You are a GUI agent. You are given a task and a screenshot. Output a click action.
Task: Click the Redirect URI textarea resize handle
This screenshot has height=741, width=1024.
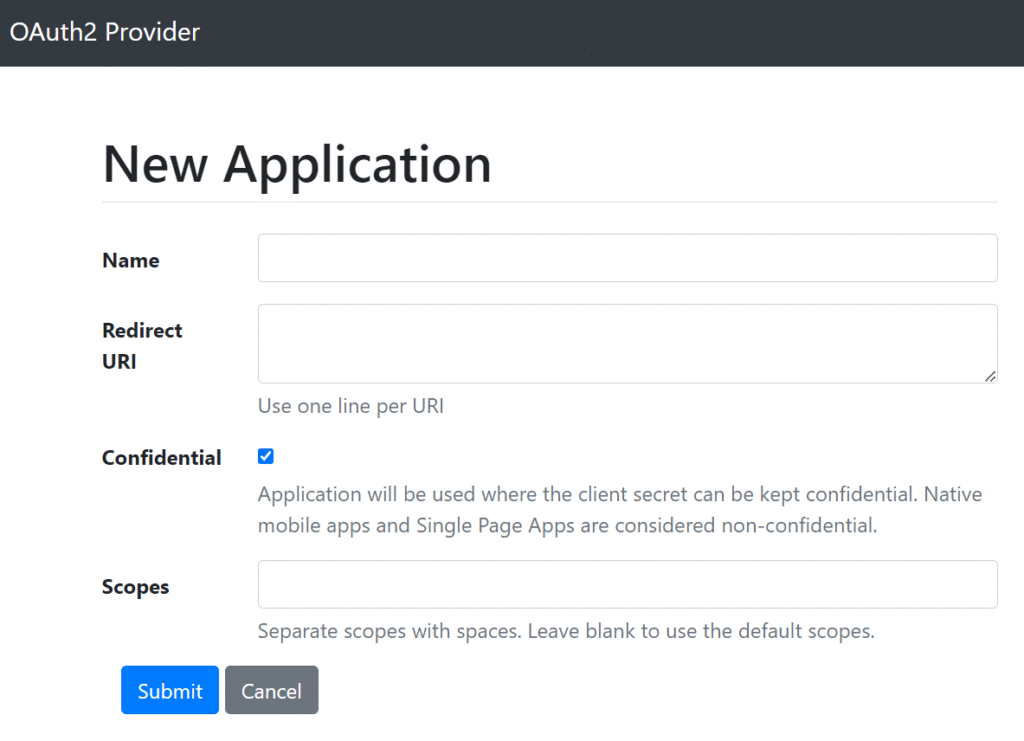(989, 375)
